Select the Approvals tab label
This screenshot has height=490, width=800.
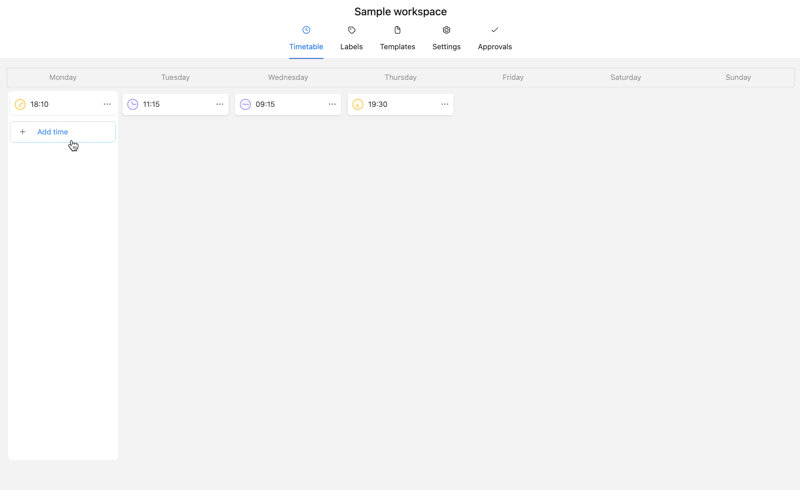(x=494, y=47)
